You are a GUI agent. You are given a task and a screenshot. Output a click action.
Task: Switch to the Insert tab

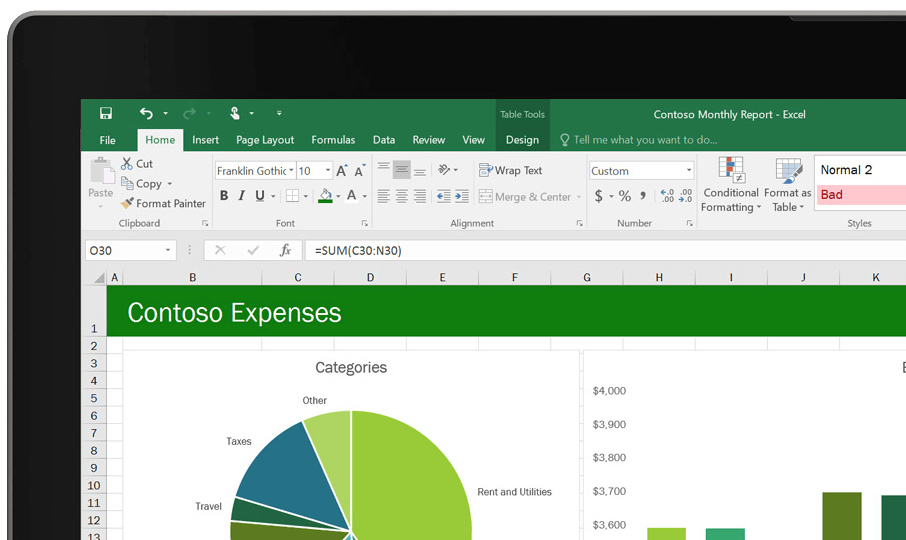[205, 140]
